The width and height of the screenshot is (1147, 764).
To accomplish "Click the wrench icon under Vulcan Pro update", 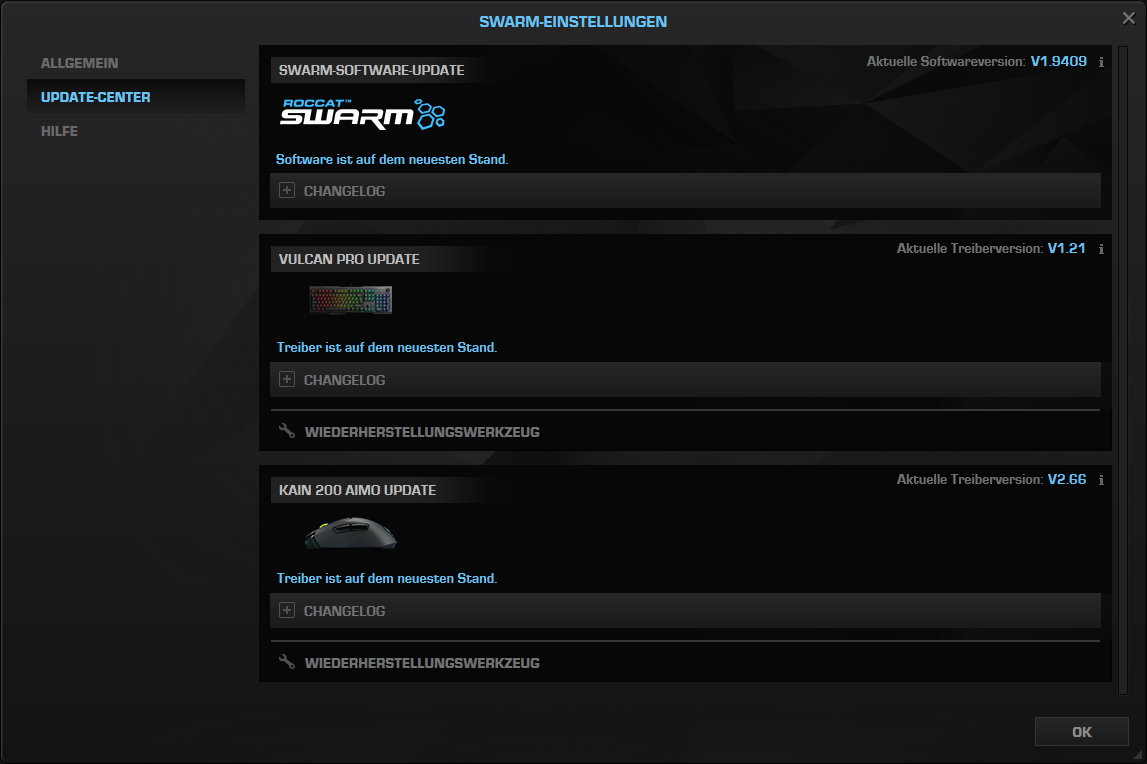I will point(287,431).
